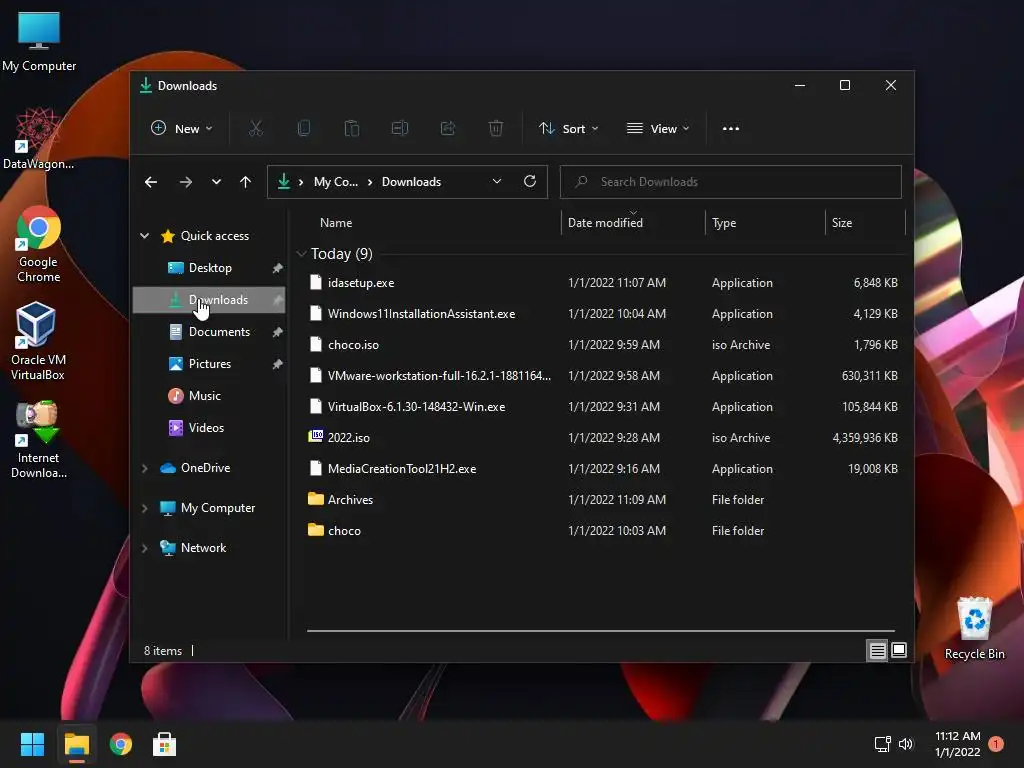This screenshot has width=1024, height=768.
Task: Click the Share icon in toolbar
Action: (x=448, y=129)
